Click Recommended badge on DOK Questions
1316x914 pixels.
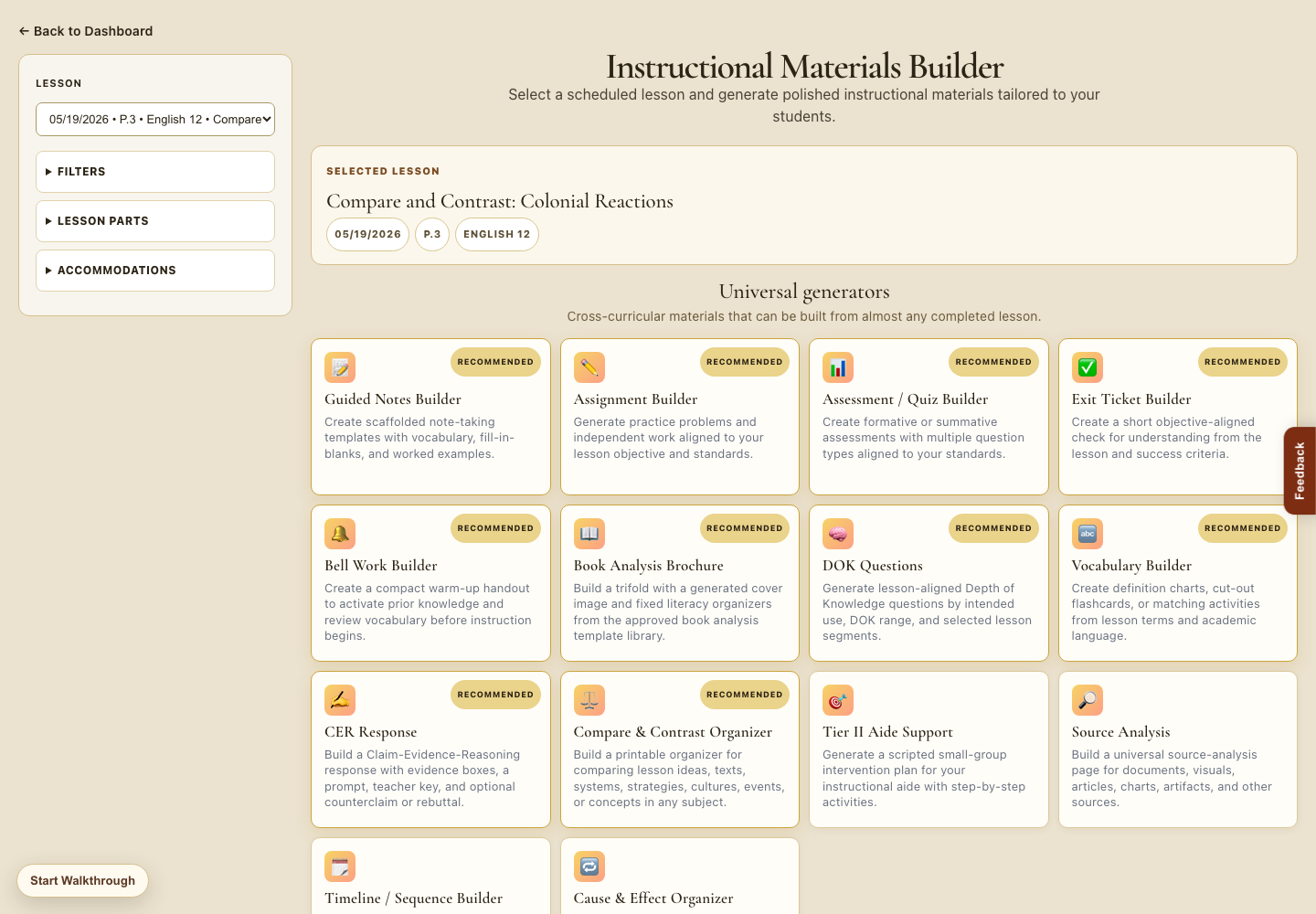993,528
